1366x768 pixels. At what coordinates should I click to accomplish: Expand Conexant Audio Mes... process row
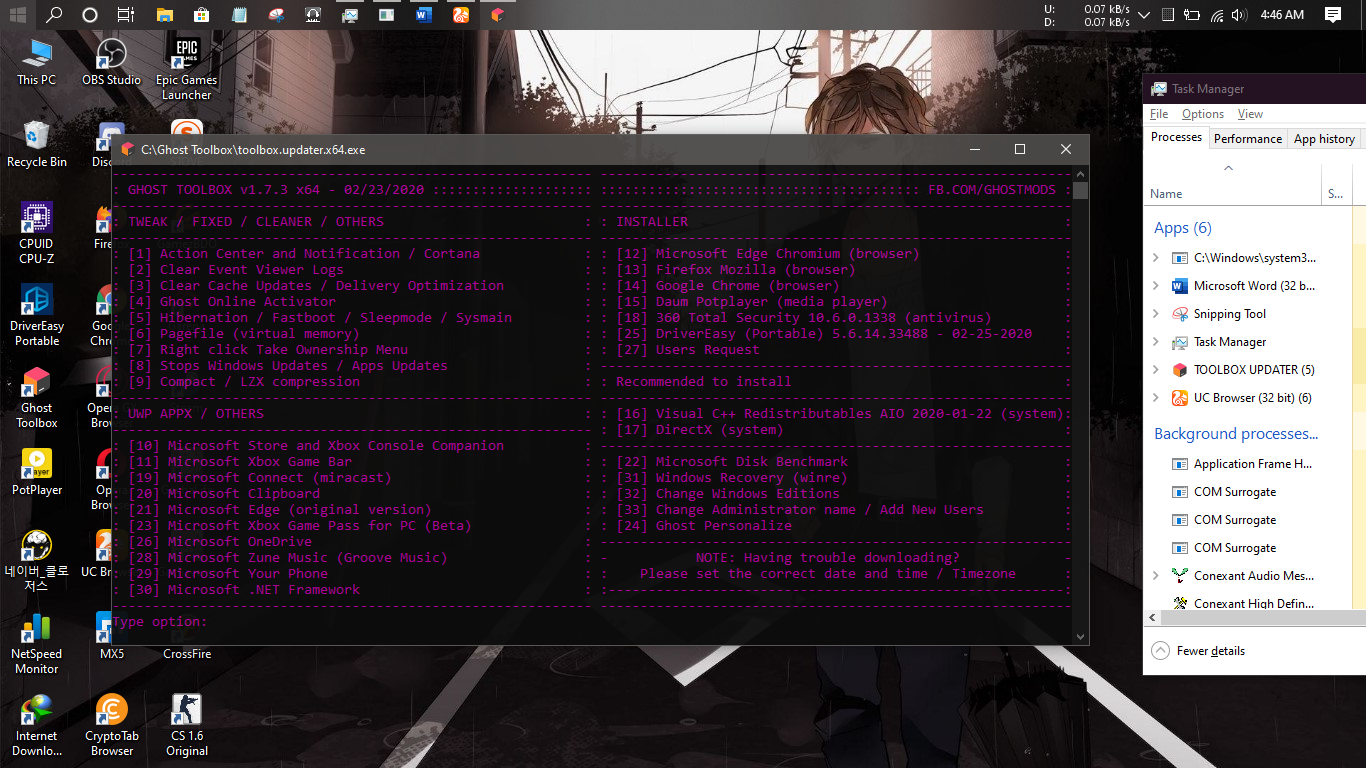click(1156, 576)
